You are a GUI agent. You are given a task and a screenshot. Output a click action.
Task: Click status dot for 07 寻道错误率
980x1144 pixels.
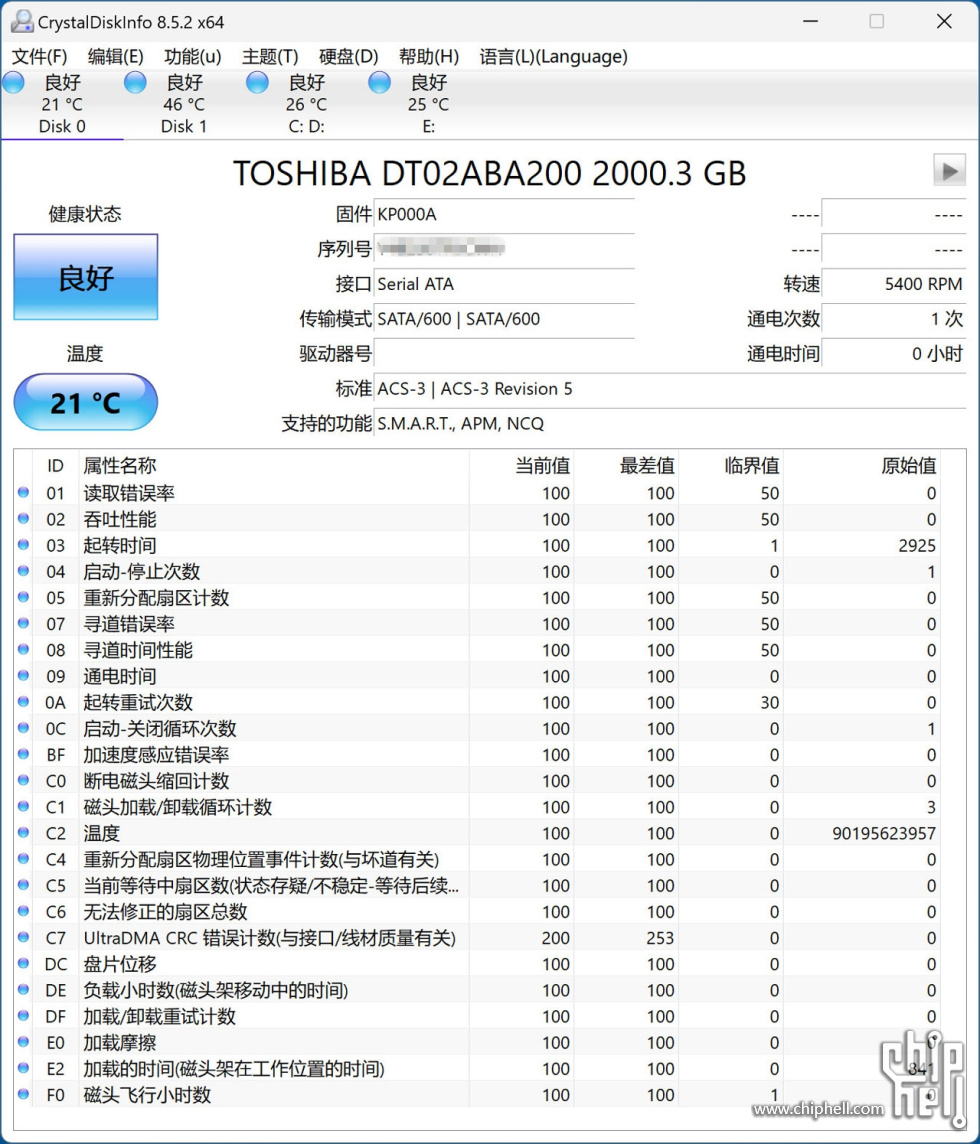(23, 623)
